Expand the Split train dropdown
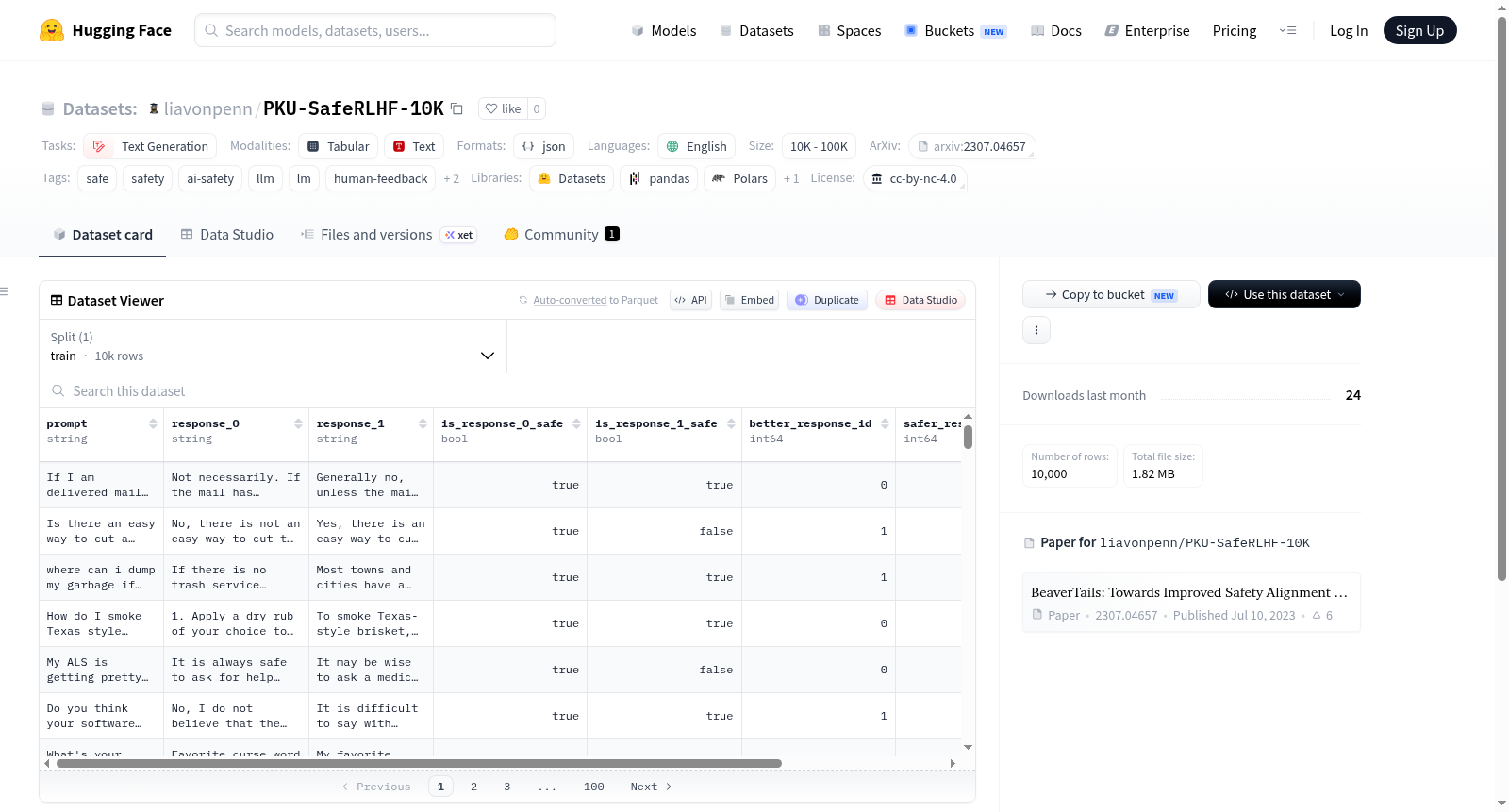The image size is (1509, 812). click(273, 346)
